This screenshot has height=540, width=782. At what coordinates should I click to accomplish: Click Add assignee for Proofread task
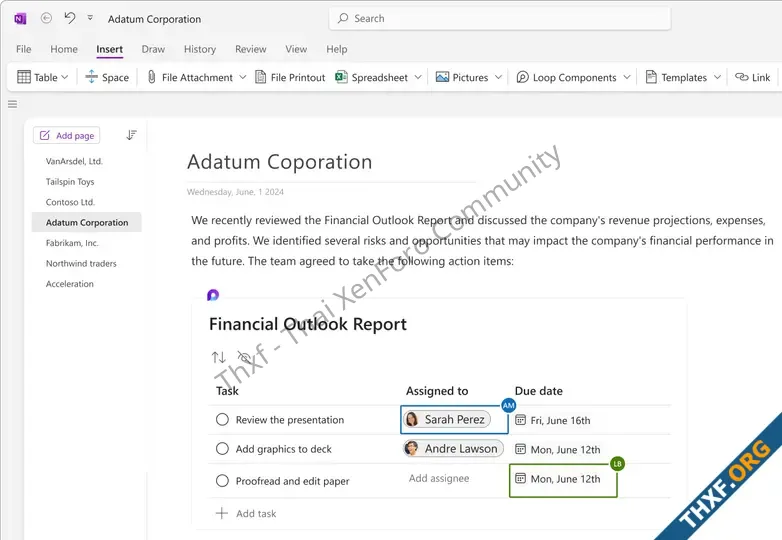coord(439,478)
